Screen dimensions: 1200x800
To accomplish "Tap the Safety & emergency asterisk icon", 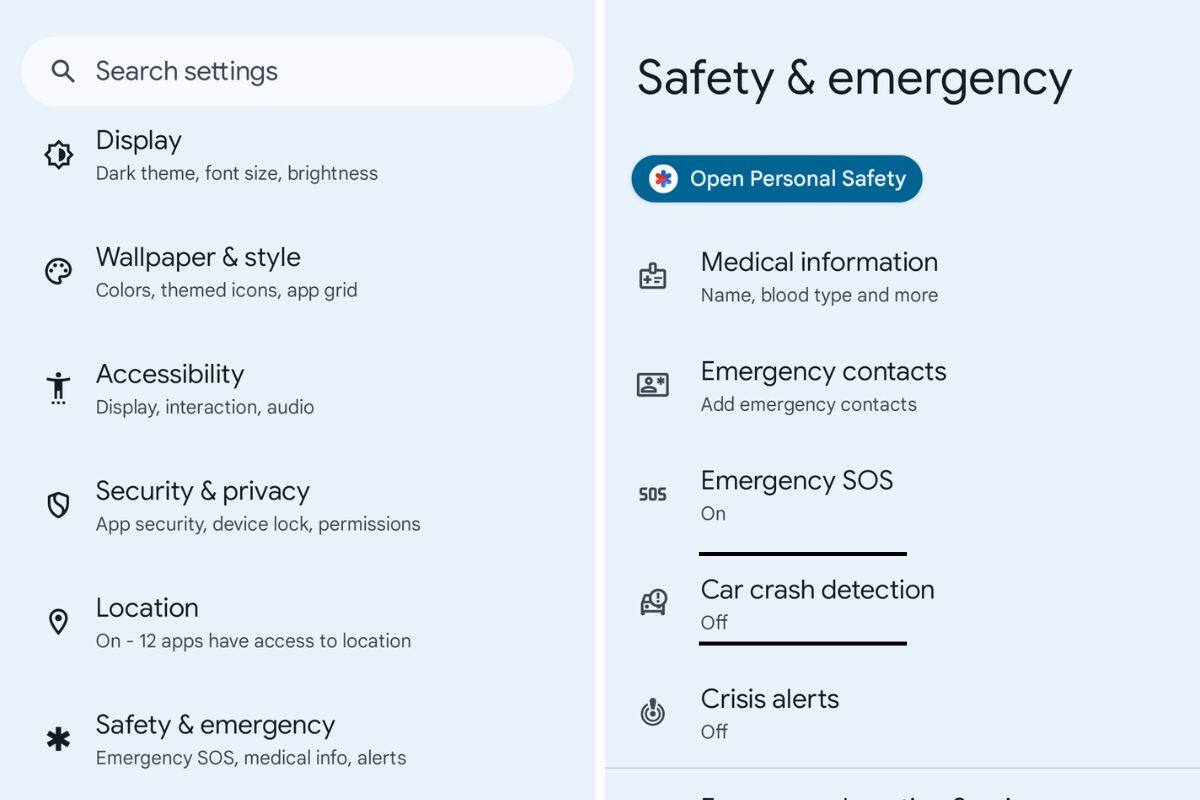I will pyautogui.click(x=59, y=739).
